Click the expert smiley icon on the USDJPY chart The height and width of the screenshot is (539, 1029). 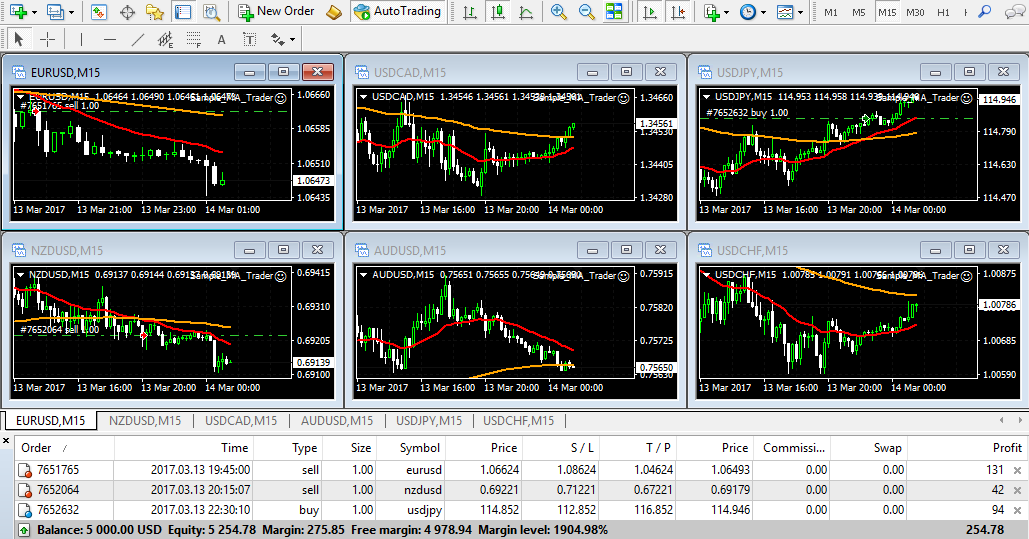(966, 98)
